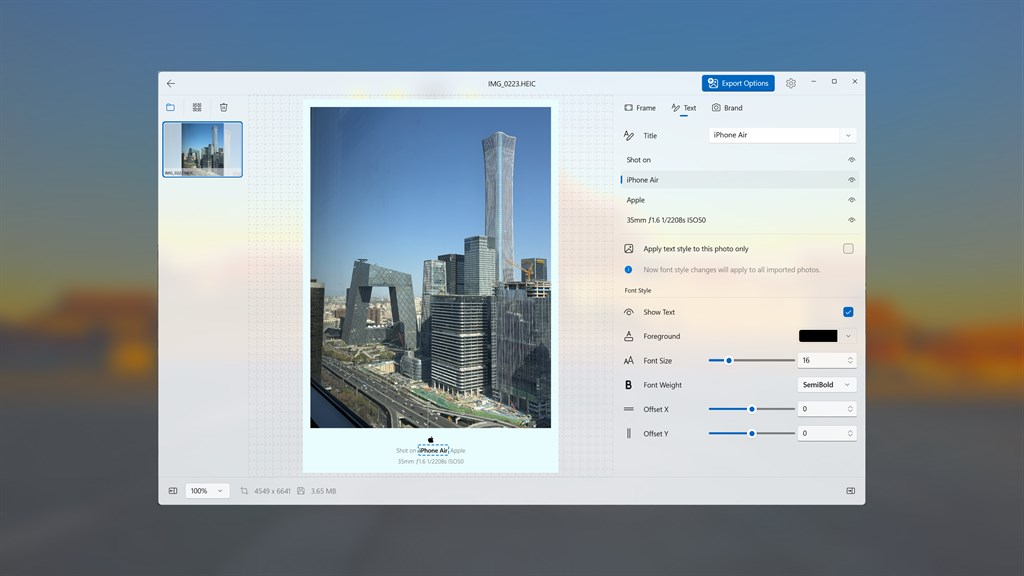Click the Offset X icon
Image resolution: width=1024 pixels, height=576 pixels.
(629, 409)
